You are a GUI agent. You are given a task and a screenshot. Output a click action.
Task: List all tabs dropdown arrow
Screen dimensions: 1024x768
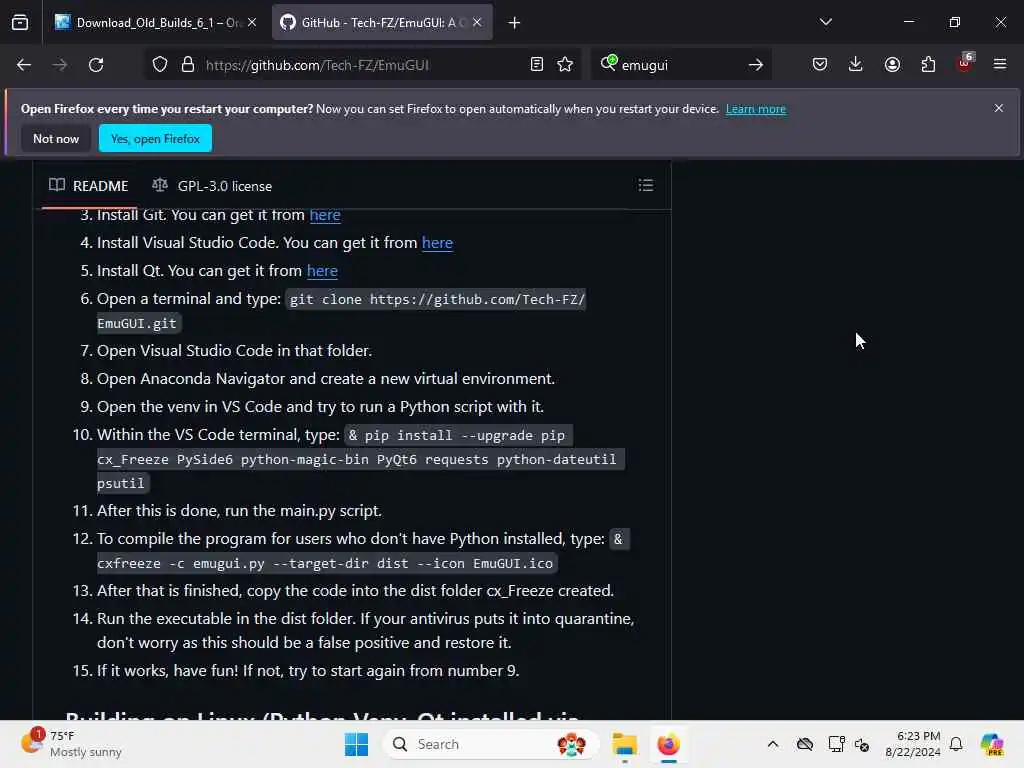coord(825,22)
